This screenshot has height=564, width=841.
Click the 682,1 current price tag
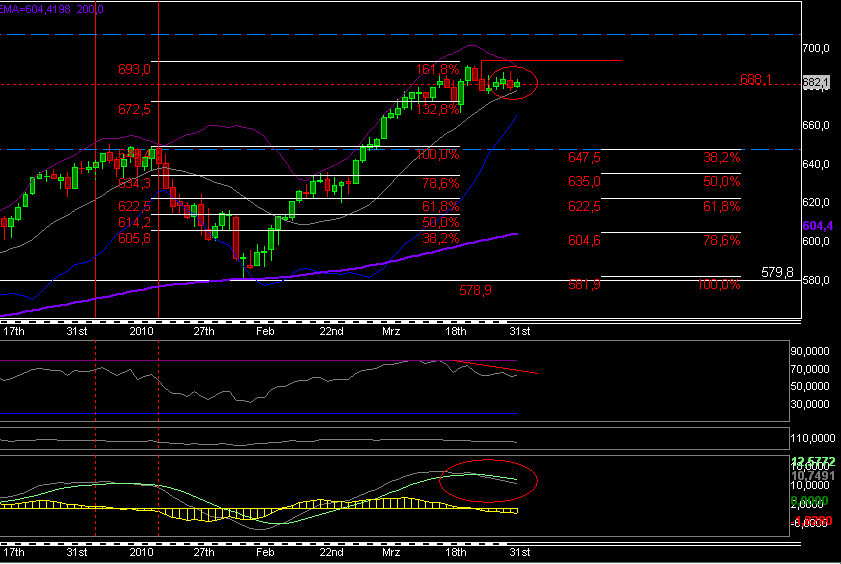(815, 83)
